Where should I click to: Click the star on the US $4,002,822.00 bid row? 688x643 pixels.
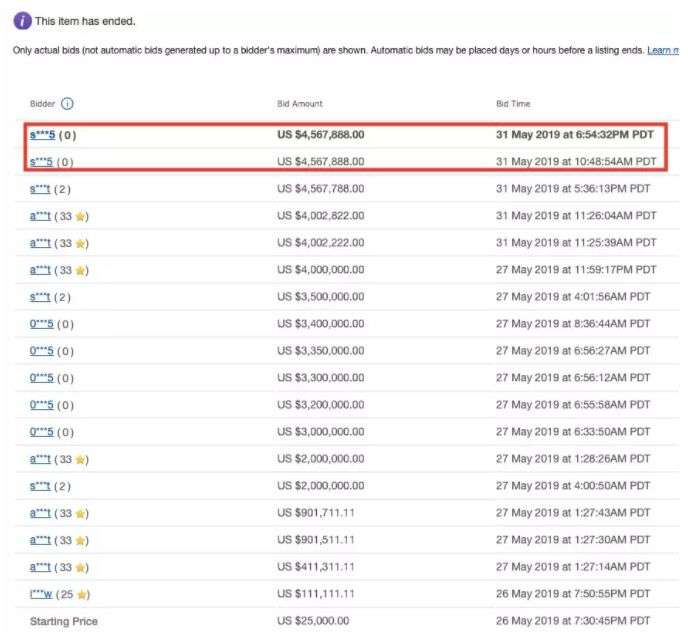(82, 215)
